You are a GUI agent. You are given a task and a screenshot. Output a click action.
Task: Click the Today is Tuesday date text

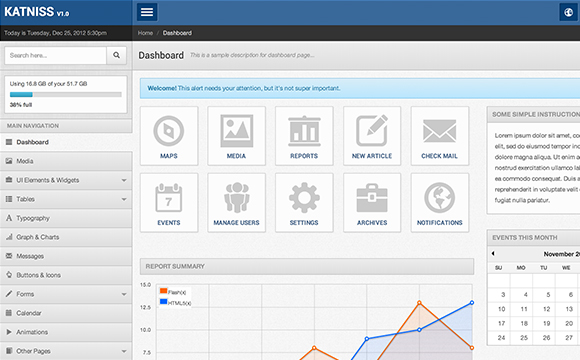coord(55,33)
